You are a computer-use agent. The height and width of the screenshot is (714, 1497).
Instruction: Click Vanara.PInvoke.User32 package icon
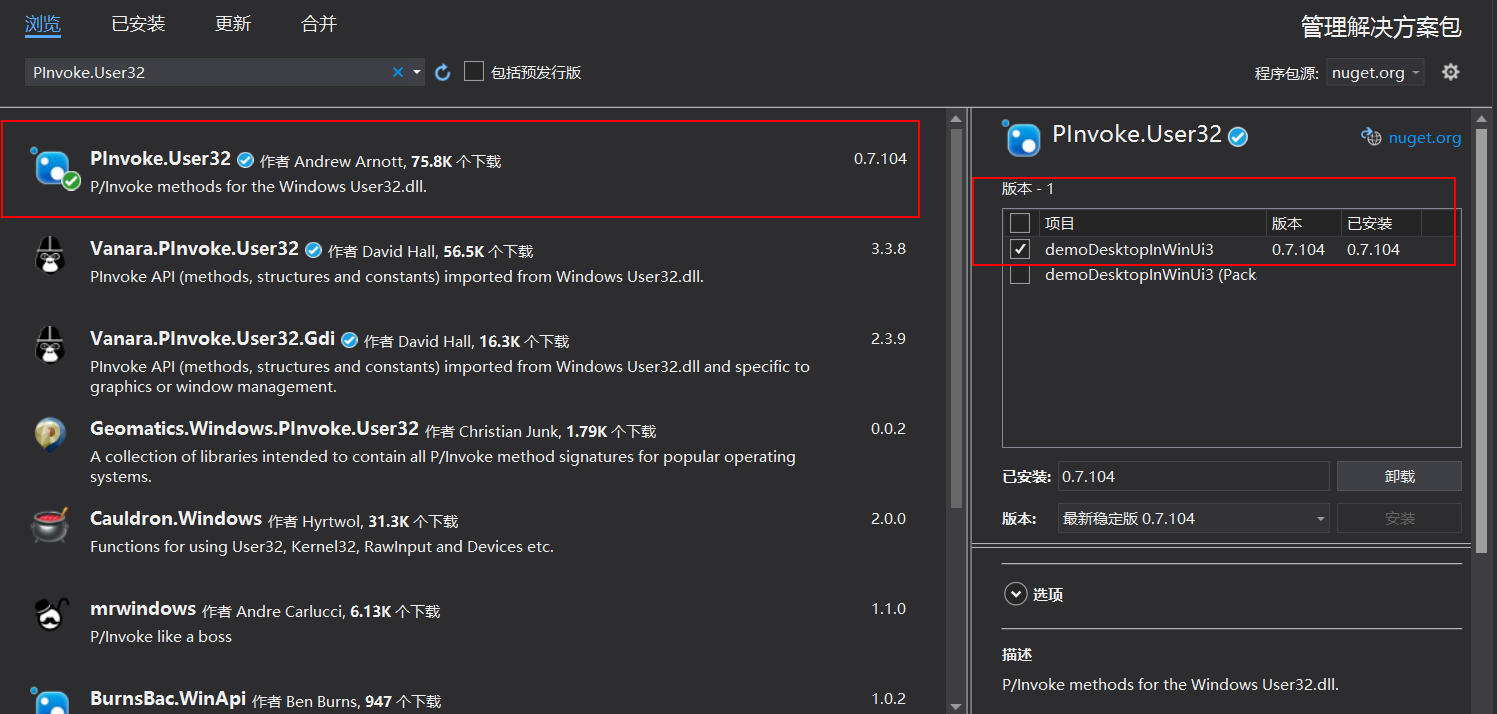tap(50, 256)
